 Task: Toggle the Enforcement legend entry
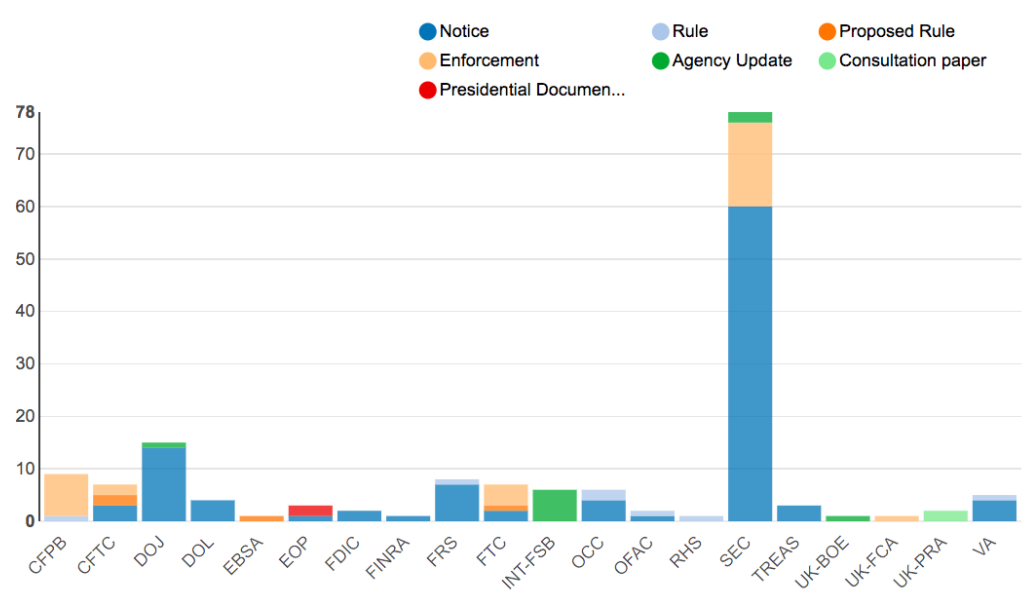tap(479, 60)
